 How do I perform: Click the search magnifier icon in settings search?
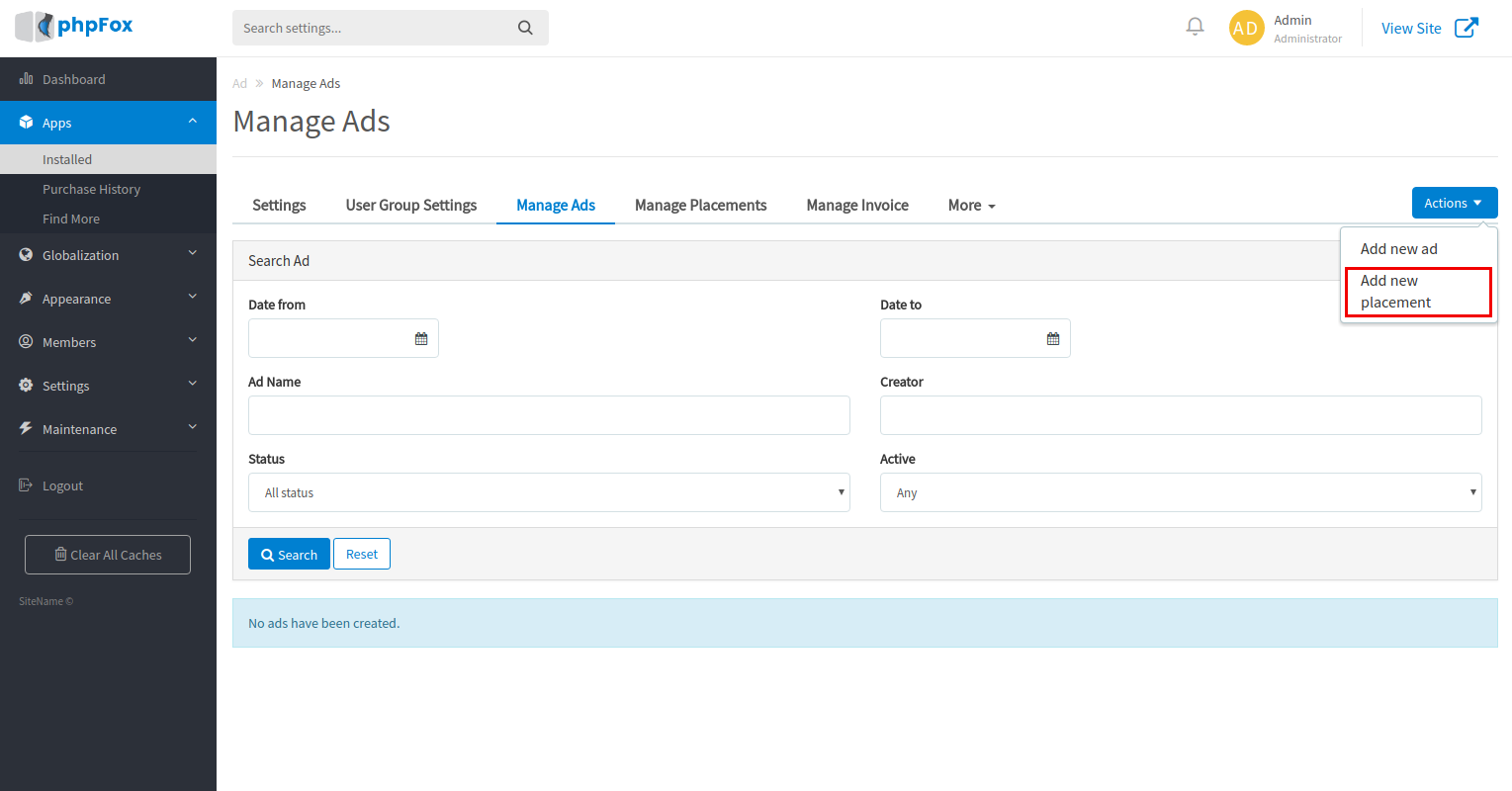525,28
